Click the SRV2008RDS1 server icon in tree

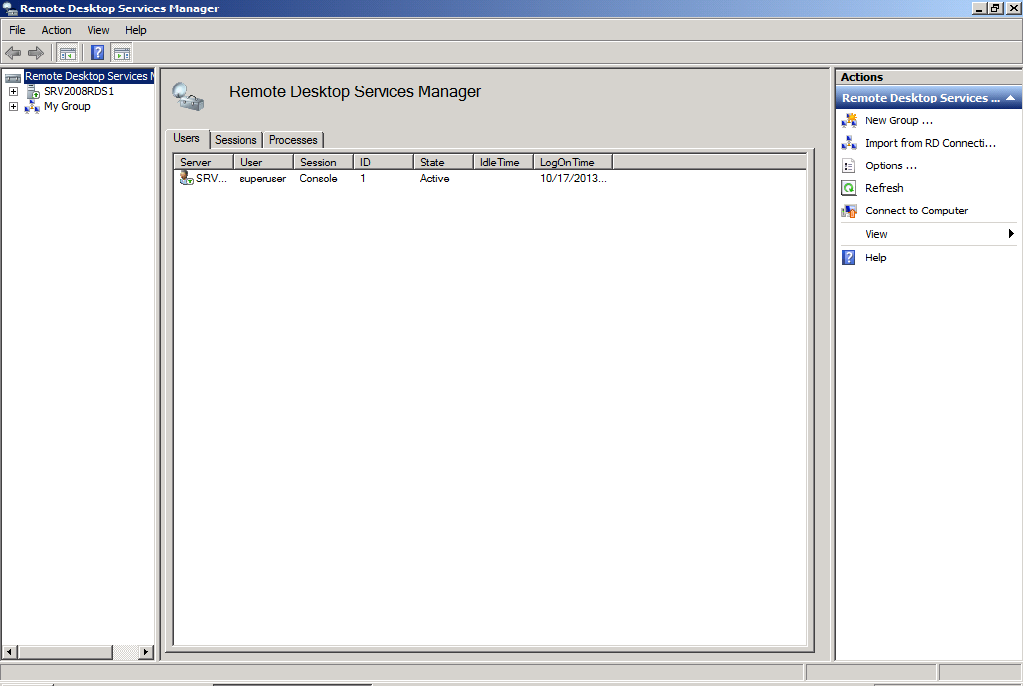(x=33, y=91)
